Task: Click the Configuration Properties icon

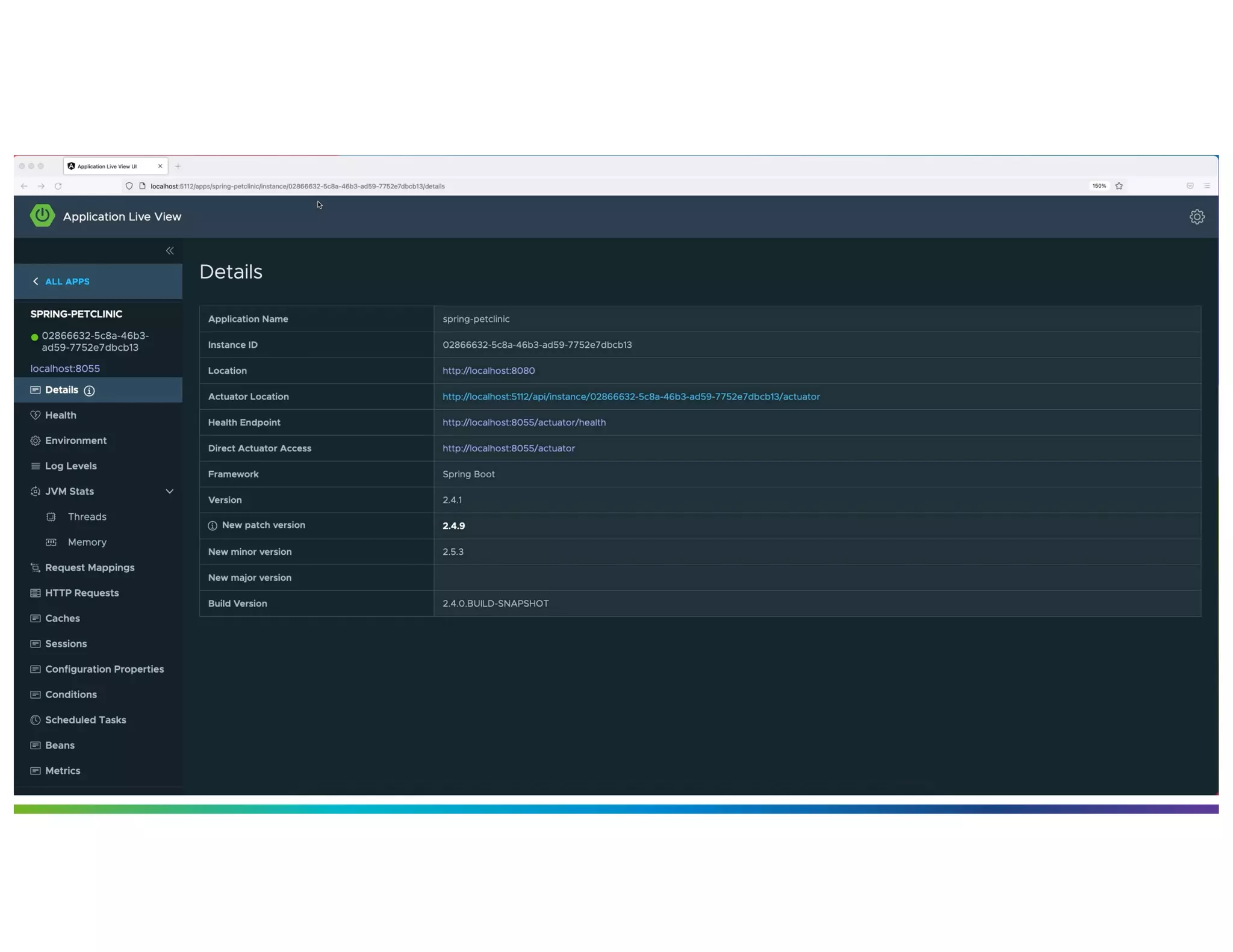Action: [x=36, y=669]
